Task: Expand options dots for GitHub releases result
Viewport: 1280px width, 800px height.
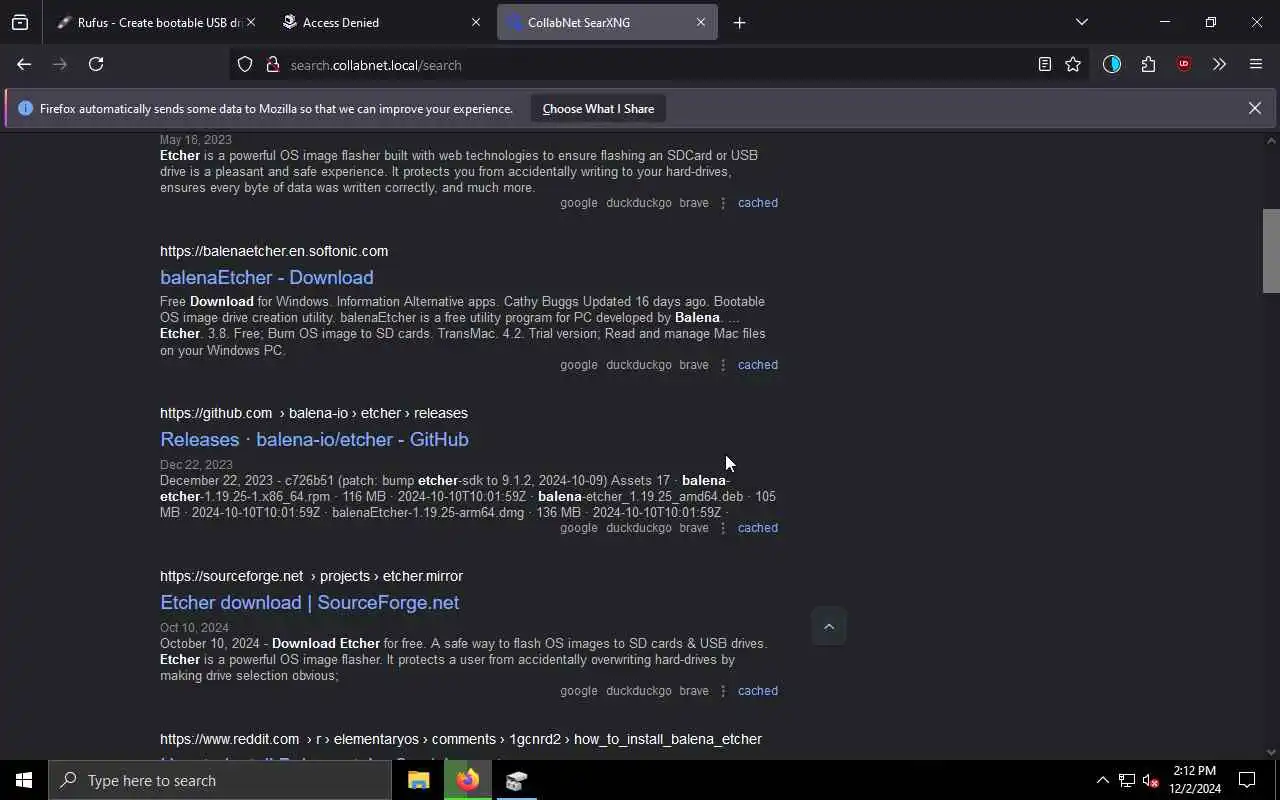Action: 723,528
